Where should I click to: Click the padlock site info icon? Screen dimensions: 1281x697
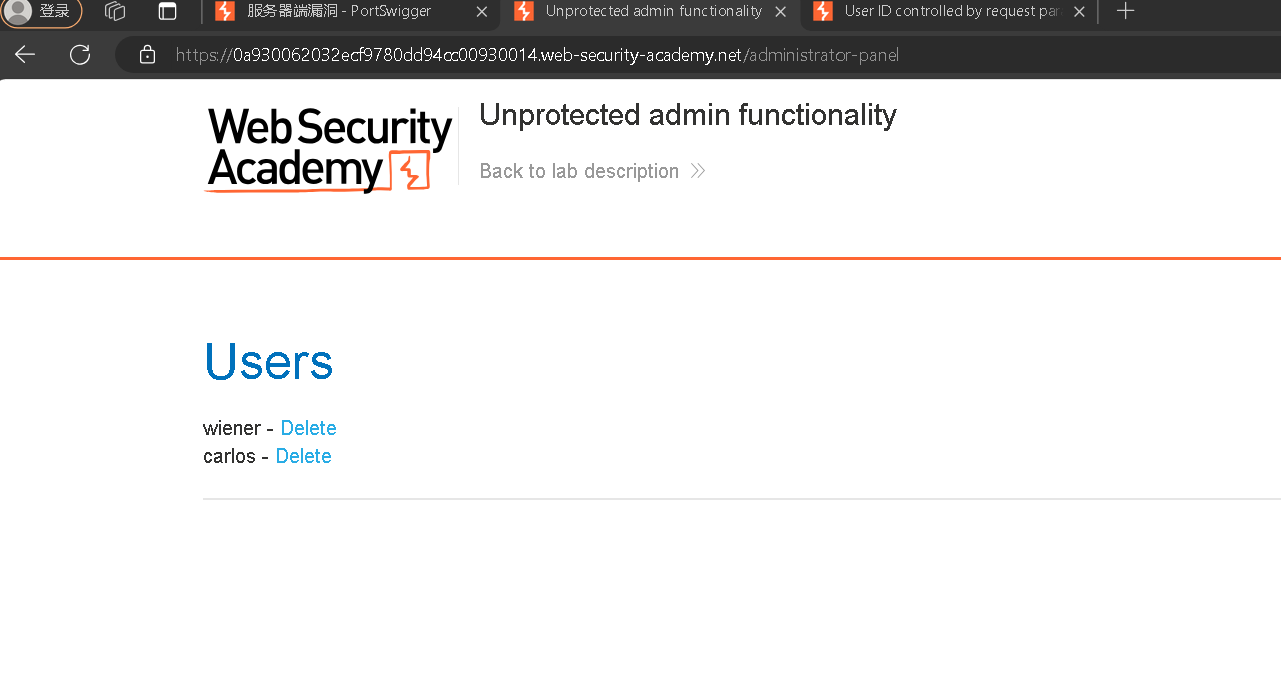[x=148, y=55]
